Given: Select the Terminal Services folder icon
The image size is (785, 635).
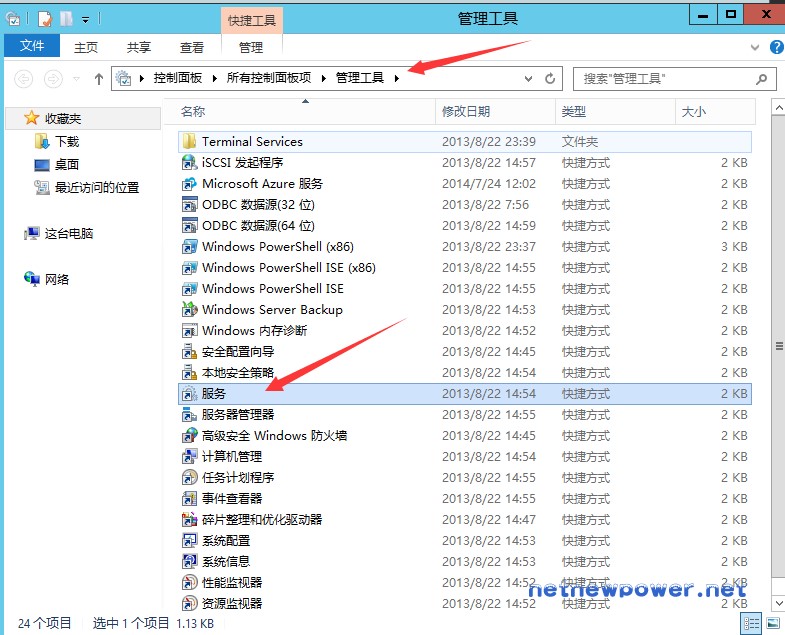Looking at the screenshot, I should [189, 142].
